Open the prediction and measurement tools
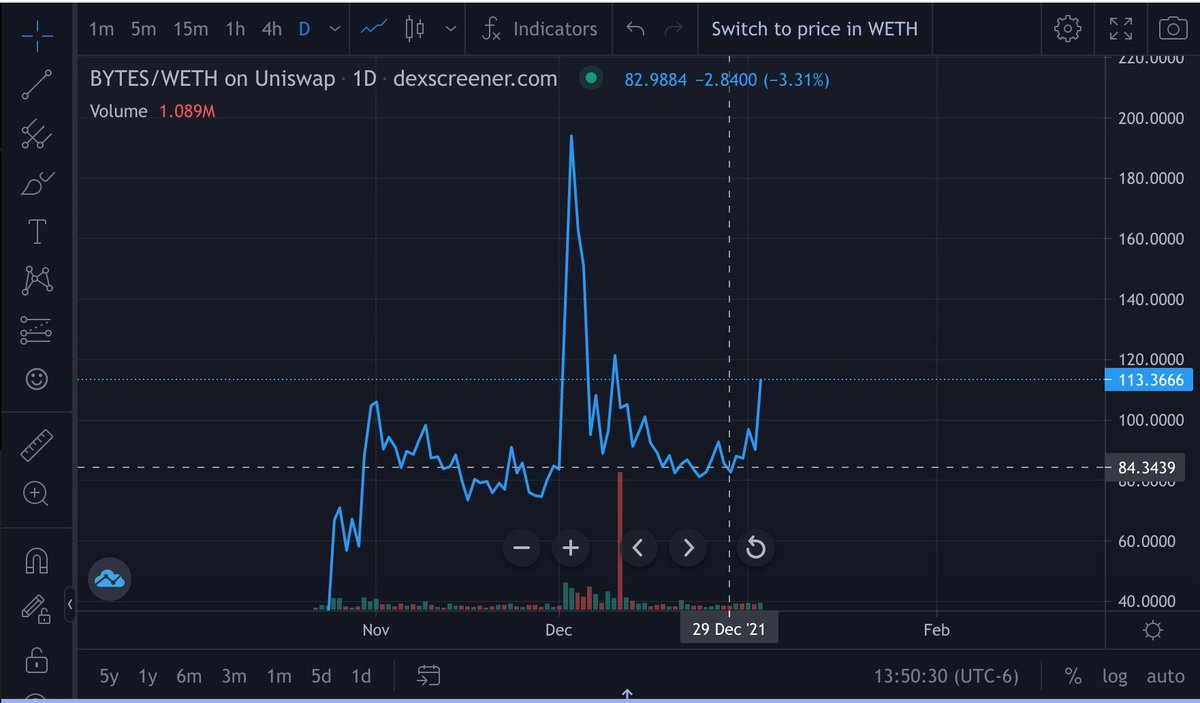Image resolution: width=1200 pixels, height=703 pixels. (36, 330)
